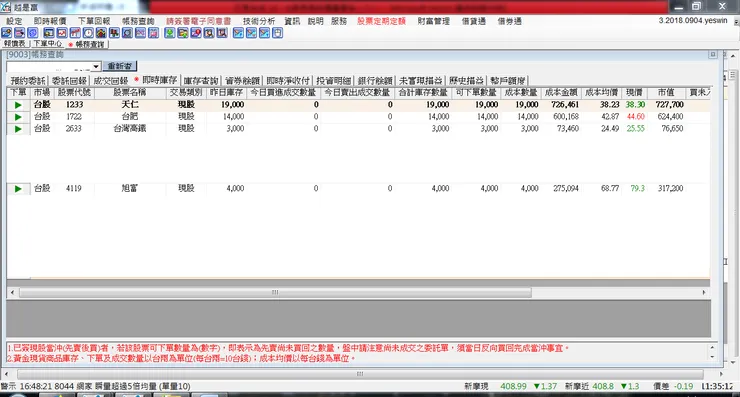The image size is (740, 397).
Task: Open the 財富管理 menu
Action: (434, 21)
